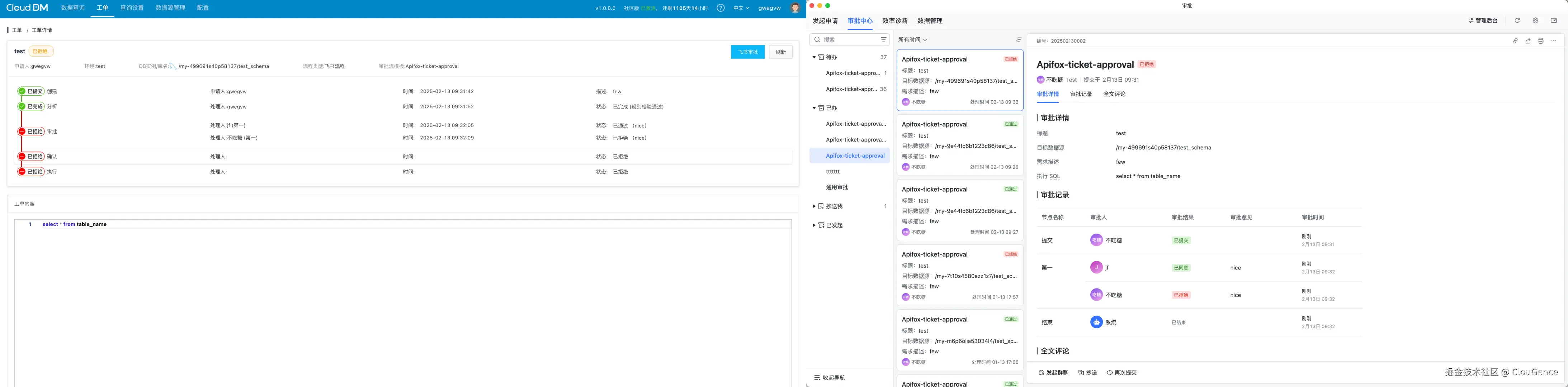Open the three-dot more options menu
This screenshot has height=387, width=1568.
click(1553, 41)
